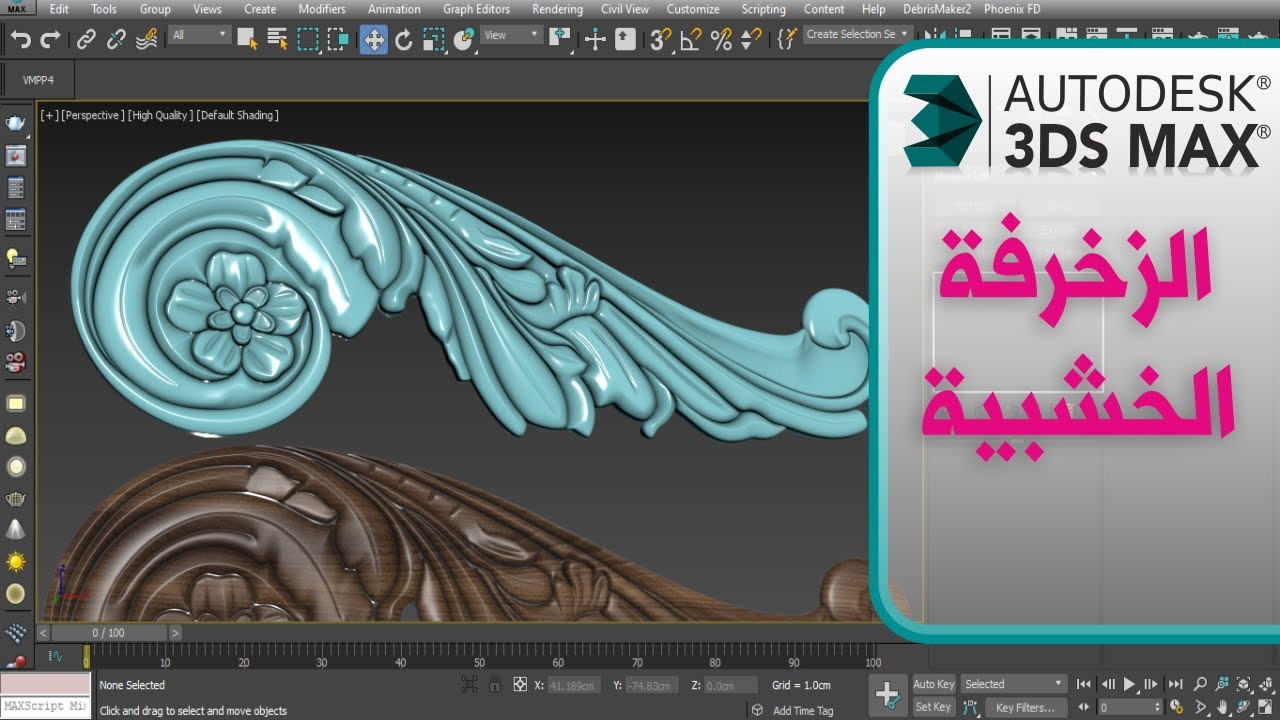Toggle 3D Snaps in the toolbar

660,40
